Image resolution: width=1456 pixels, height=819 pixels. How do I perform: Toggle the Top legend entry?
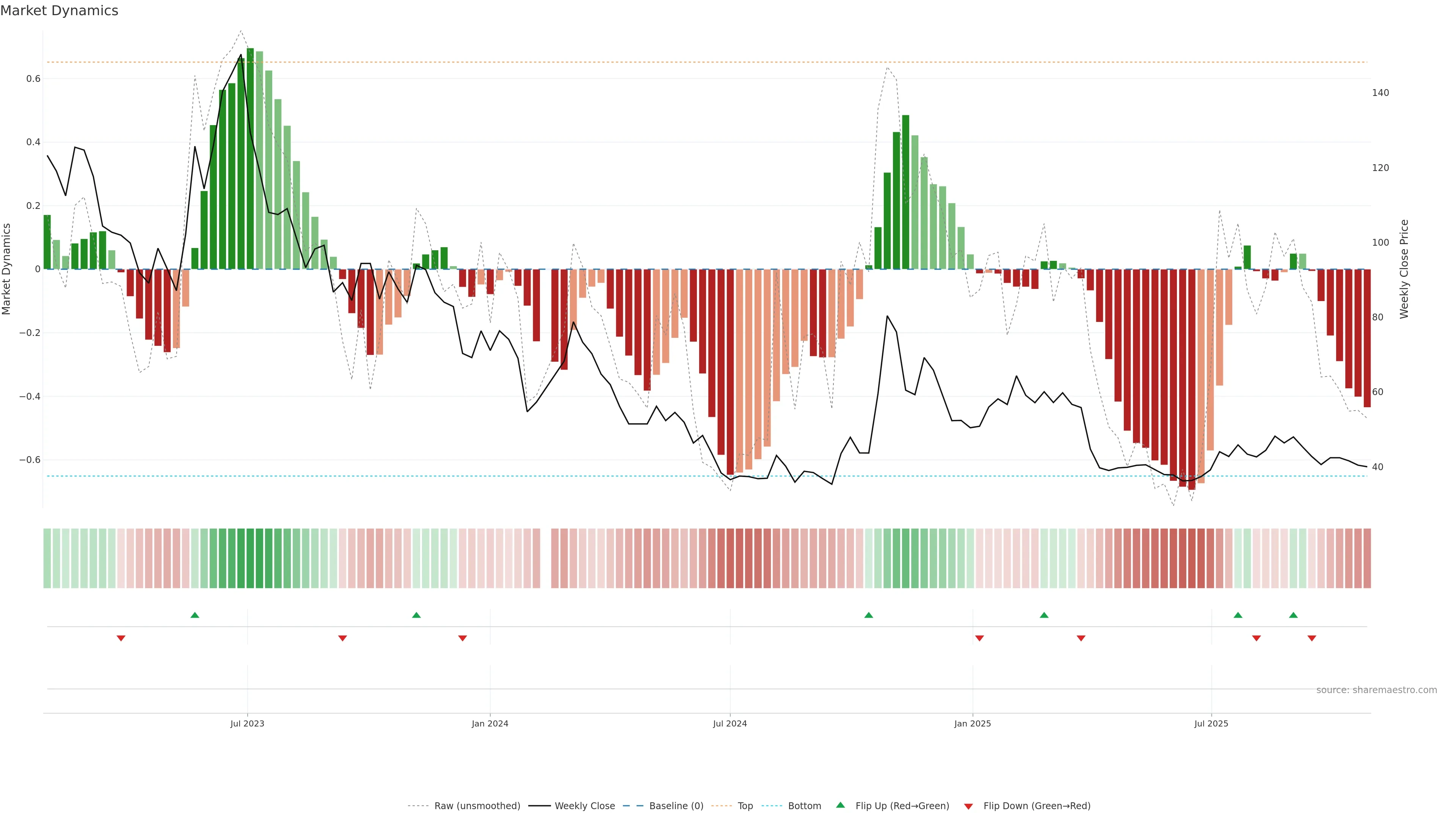(x=745, y=806)
